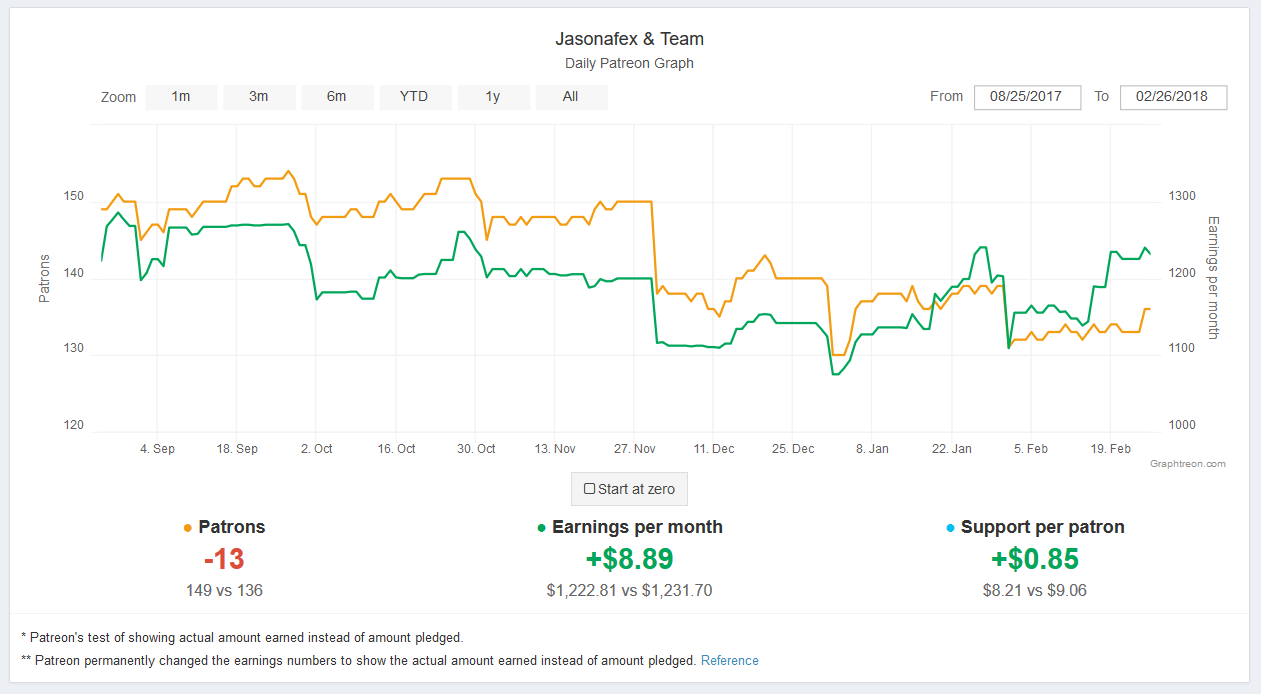Show All data zoom range

coord(570,97)
